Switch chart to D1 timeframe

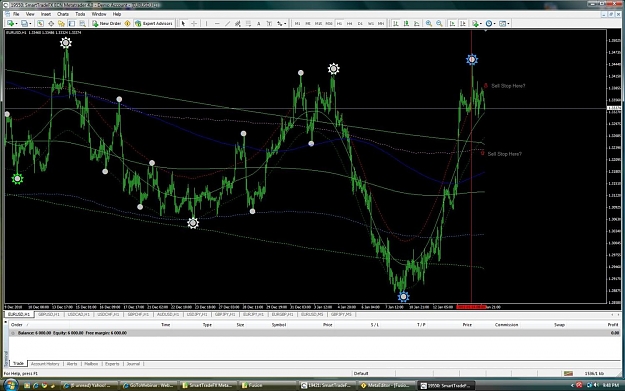[x=360, y=24]
